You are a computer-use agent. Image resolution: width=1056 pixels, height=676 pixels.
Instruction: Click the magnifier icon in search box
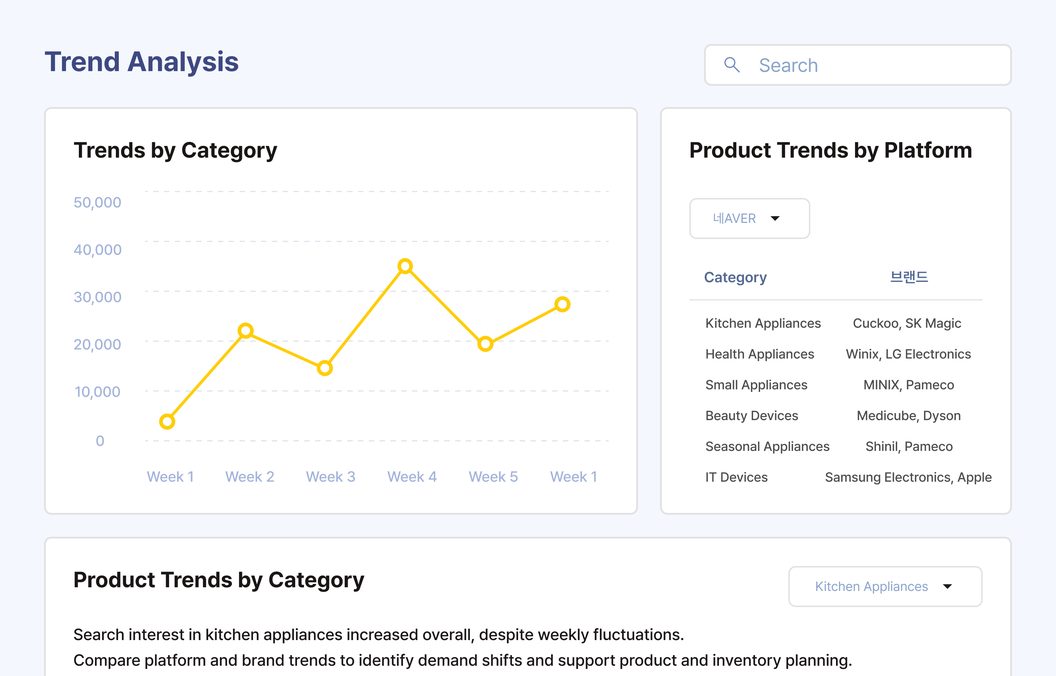(x=731, y=65)
